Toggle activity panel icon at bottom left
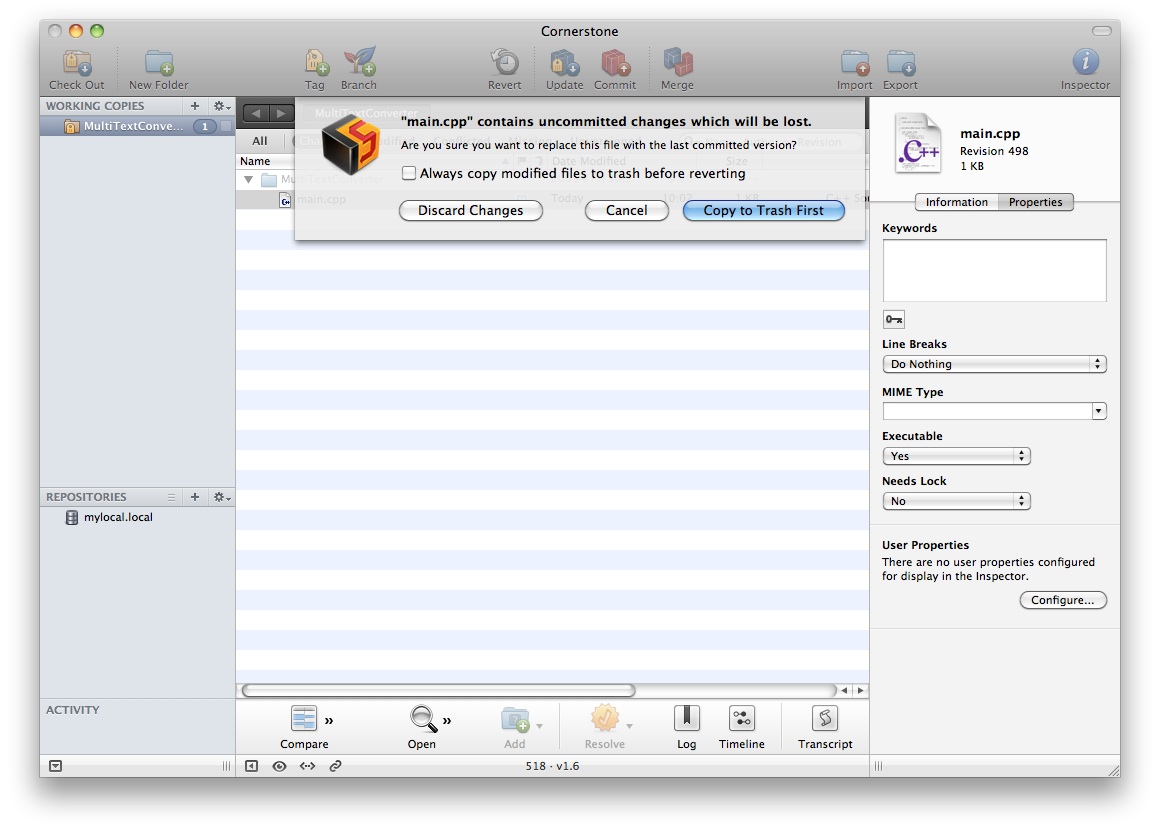This screenshot has width=1160, height=837. (55, 767)
